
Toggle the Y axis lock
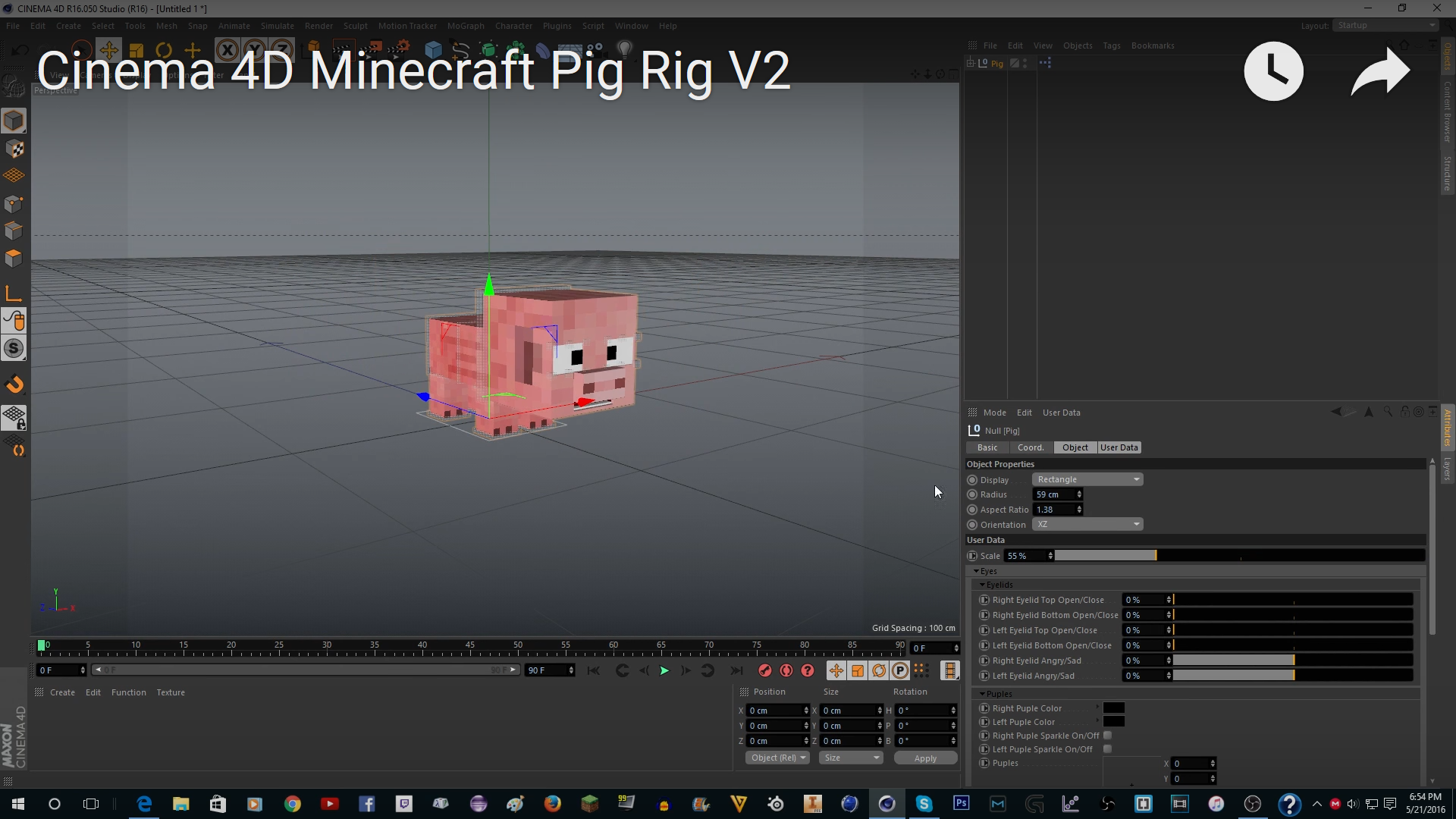tap(254, 51)
